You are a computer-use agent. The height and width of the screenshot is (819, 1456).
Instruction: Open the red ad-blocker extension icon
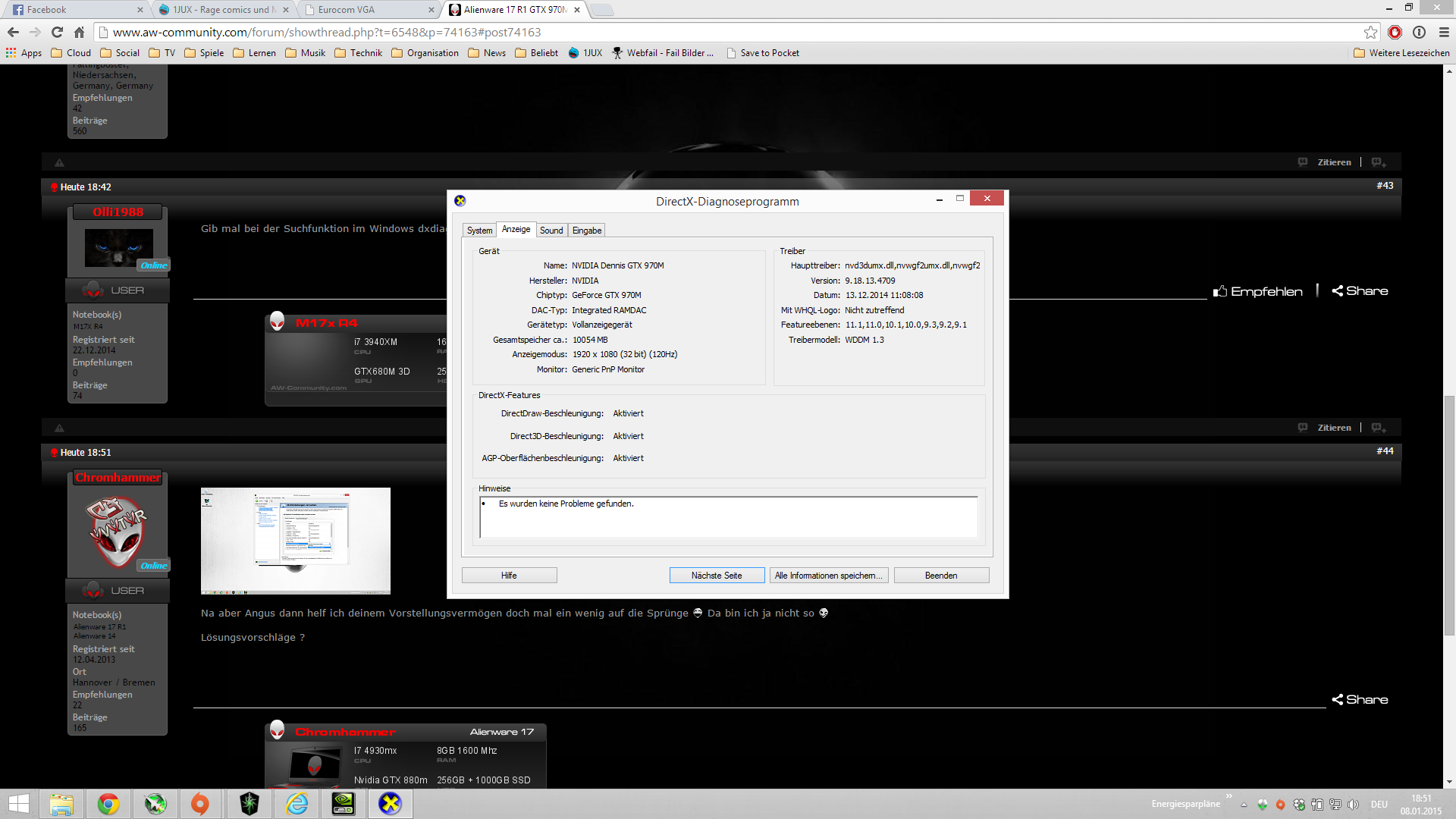pos(1395,32)
